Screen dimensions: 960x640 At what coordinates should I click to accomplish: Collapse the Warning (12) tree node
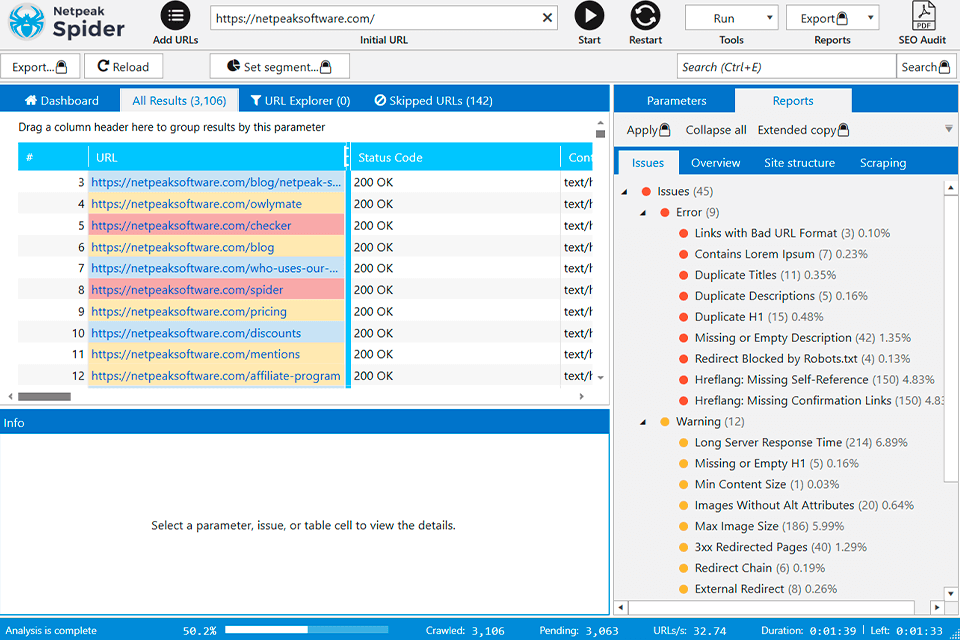pos(643,423)
